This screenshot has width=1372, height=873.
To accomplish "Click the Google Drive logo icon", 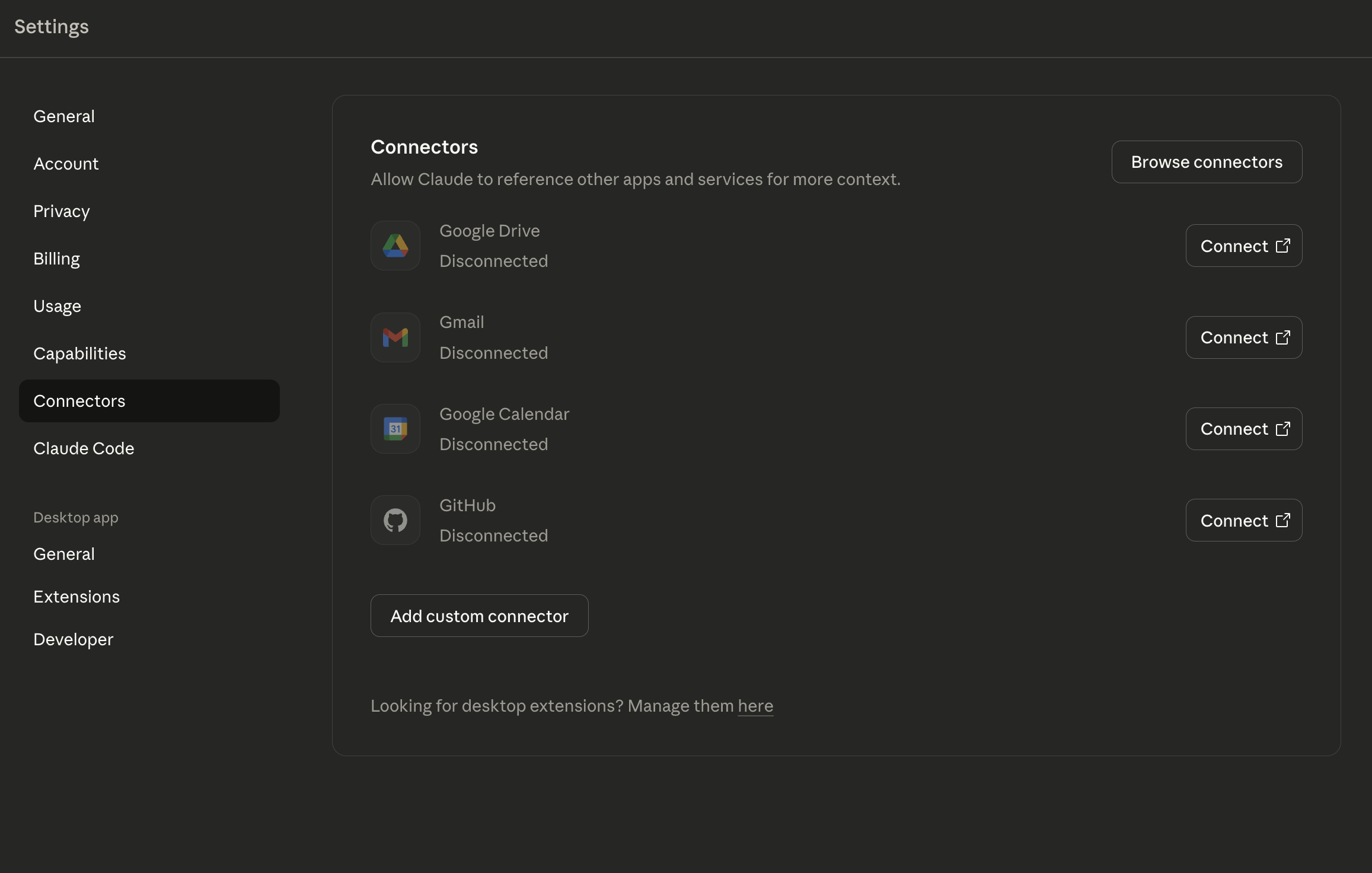I will (x=395, y=246).
